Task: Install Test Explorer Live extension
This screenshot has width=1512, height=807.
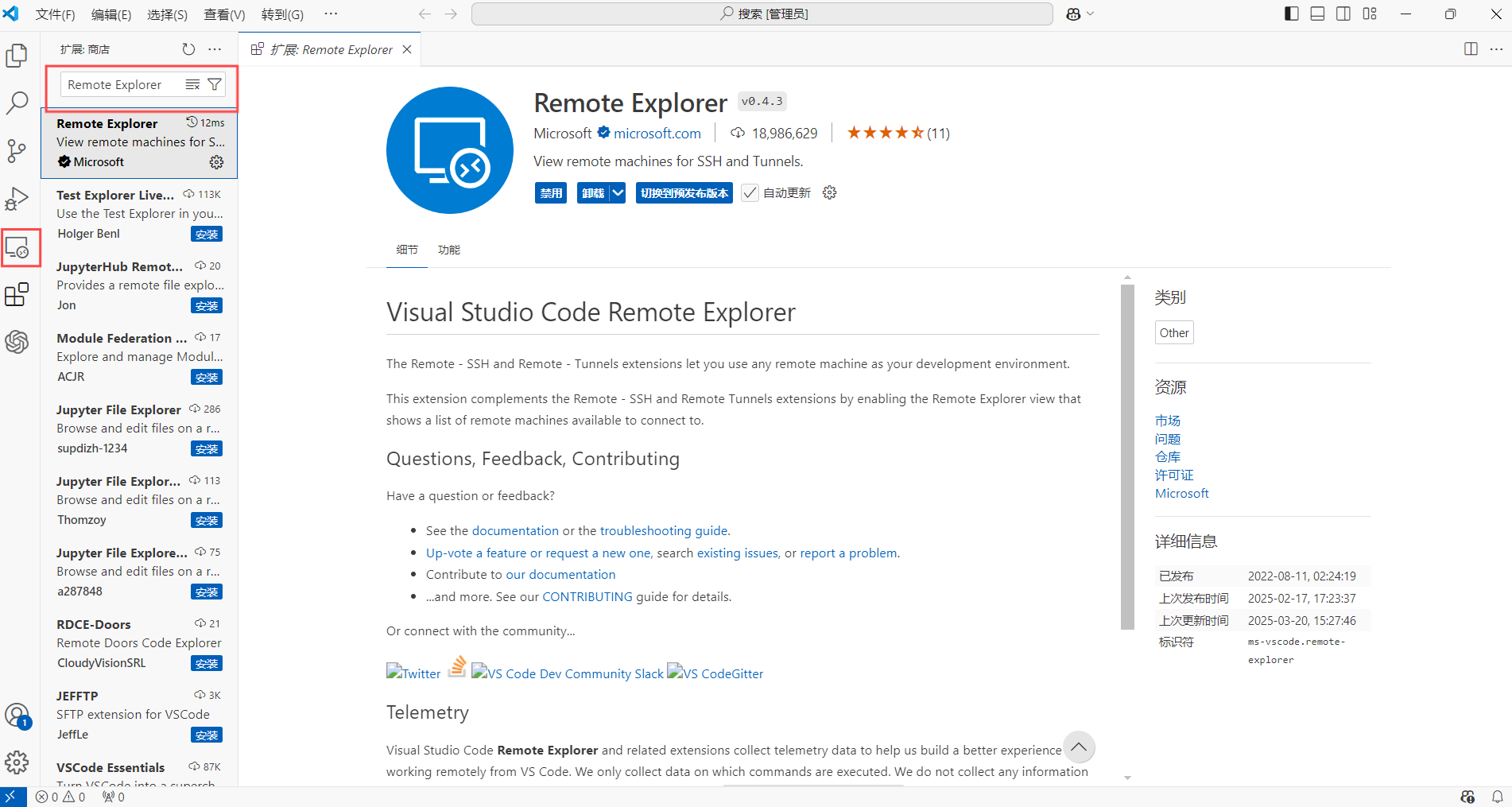Action: pyautogui.click(x=207, y=235)
